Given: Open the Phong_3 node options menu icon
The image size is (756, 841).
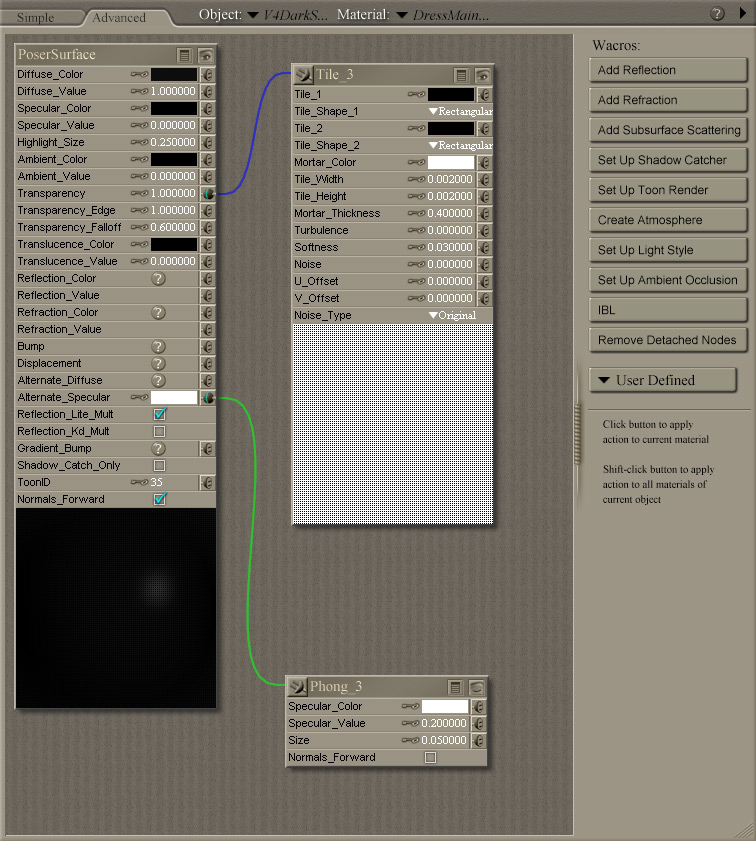Looking at the screenshot, I should [x=455, y=687].
